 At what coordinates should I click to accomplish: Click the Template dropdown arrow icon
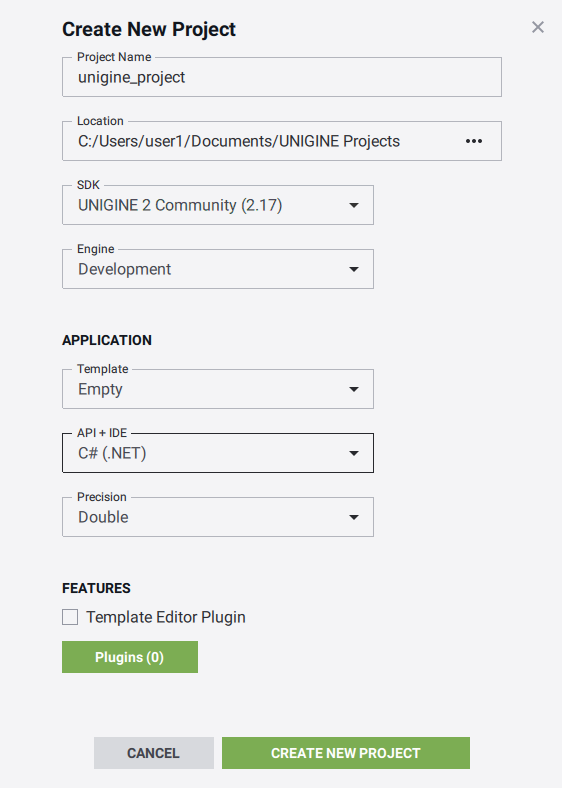tap(354, 389)
